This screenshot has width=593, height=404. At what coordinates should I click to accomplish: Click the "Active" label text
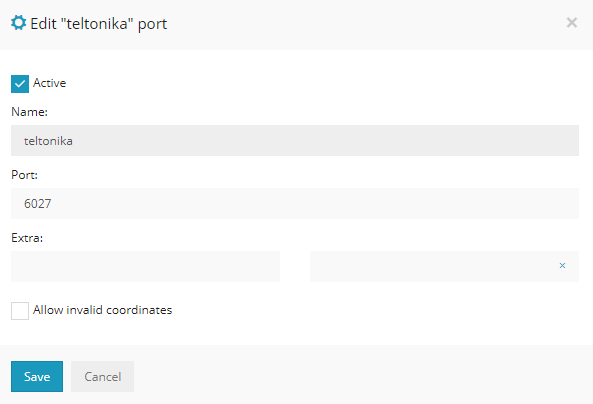pyautogui.click(x=50, y=83)
